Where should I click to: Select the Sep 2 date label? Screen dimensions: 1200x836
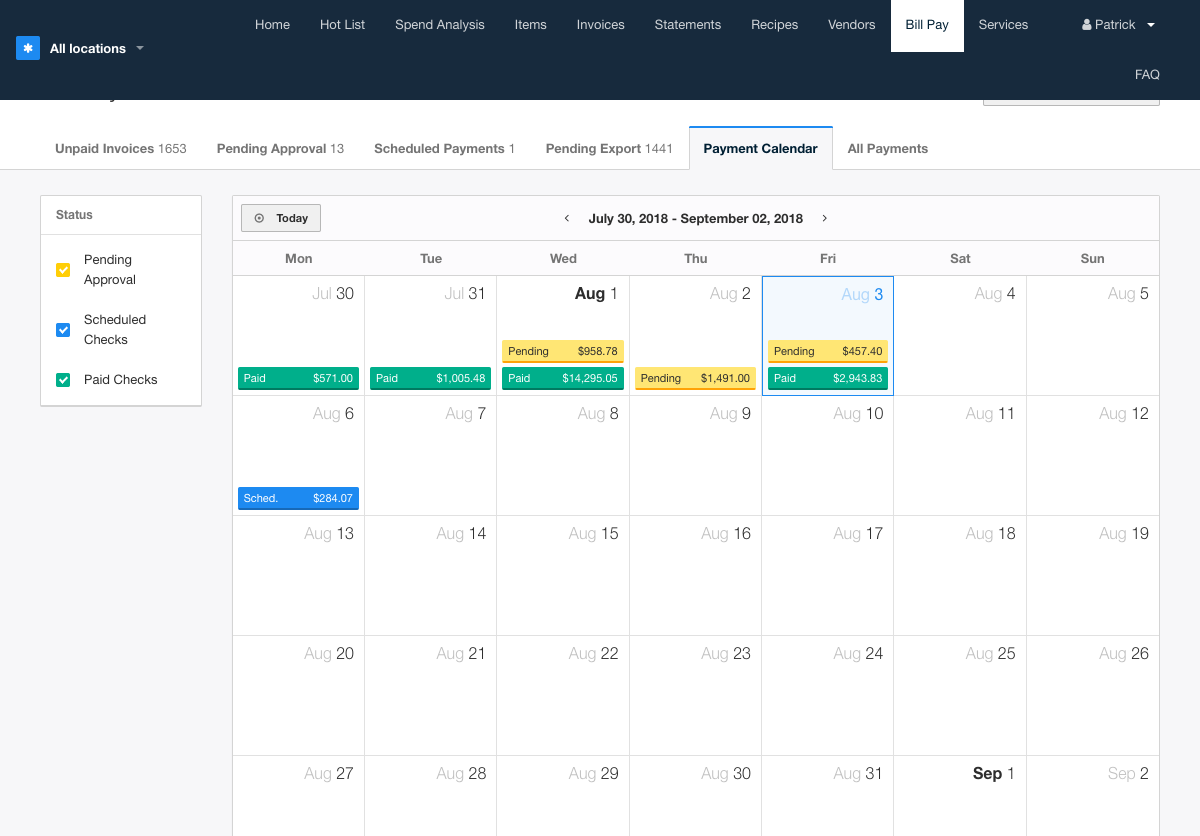[x=1128, y=774]
